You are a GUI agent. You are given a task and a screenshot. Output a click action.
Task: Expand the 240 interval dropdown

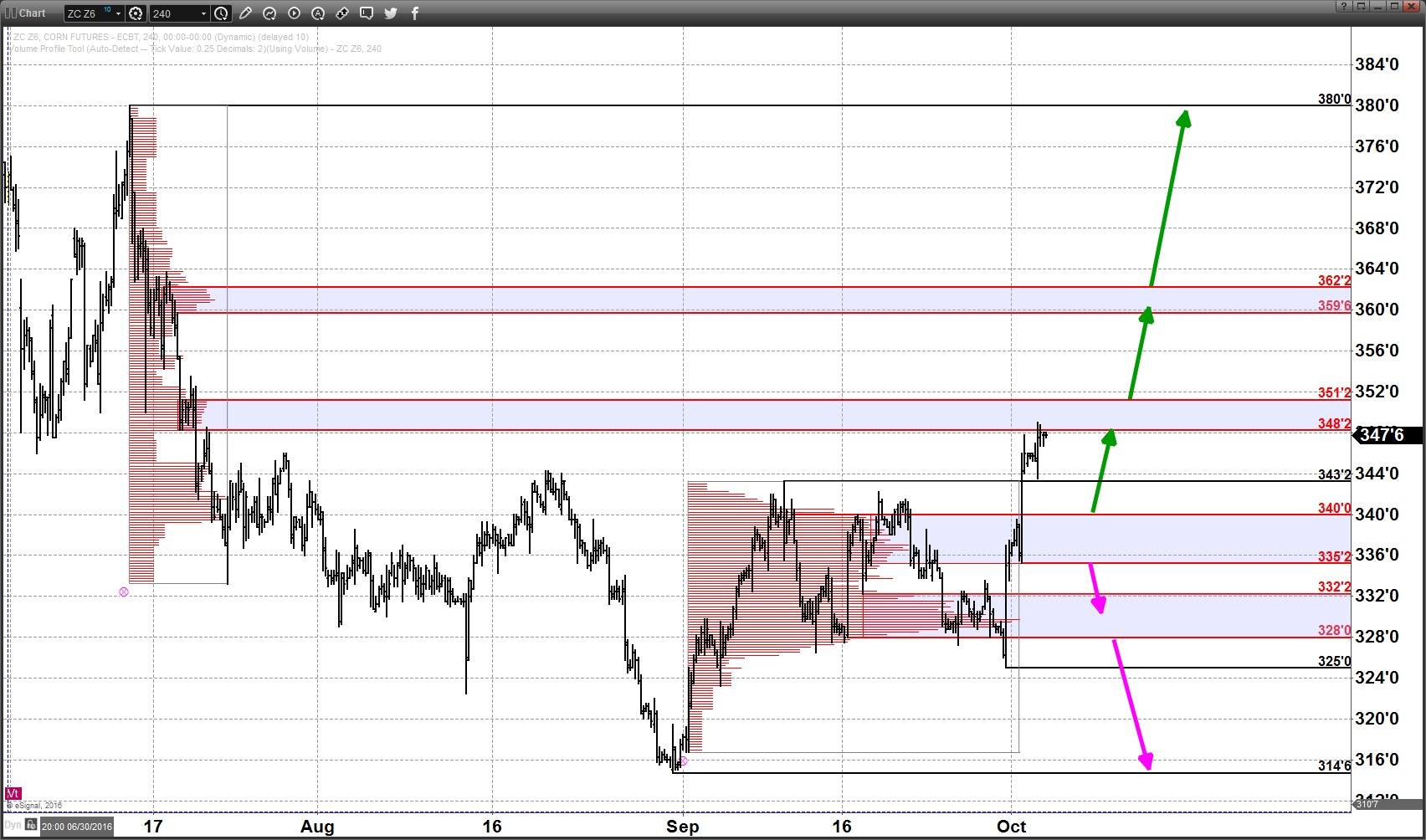(x=203, y=13)
